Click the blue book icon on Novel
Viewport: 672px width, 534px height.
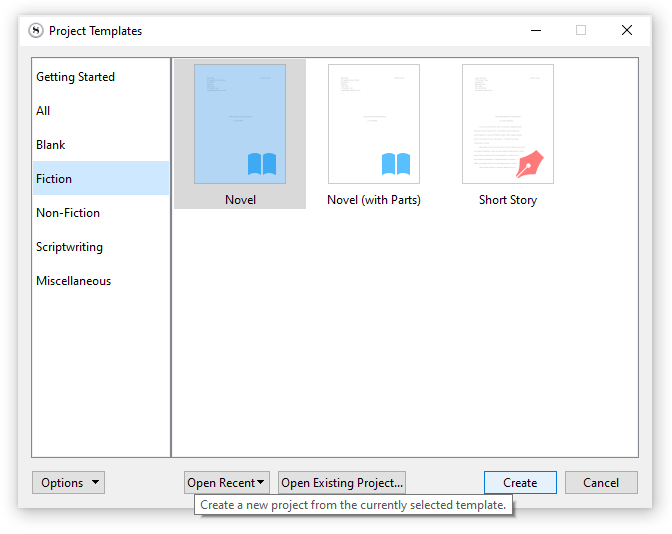tap(262, 164)
